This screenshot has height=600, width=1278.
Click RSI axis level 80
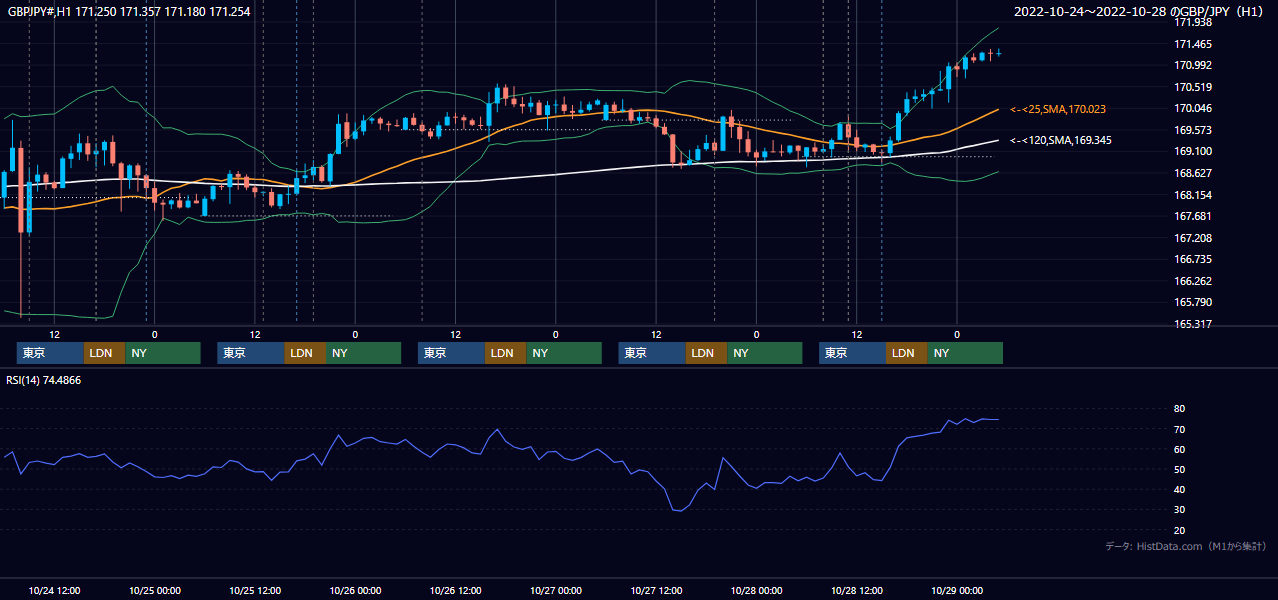(x=1180, y=409)
